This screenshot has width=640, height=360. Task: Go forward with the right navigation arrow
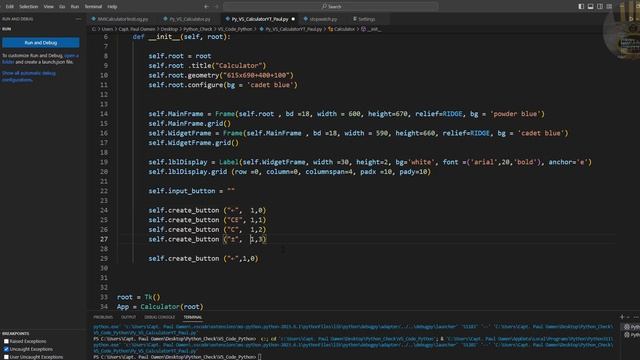(217, 7)
